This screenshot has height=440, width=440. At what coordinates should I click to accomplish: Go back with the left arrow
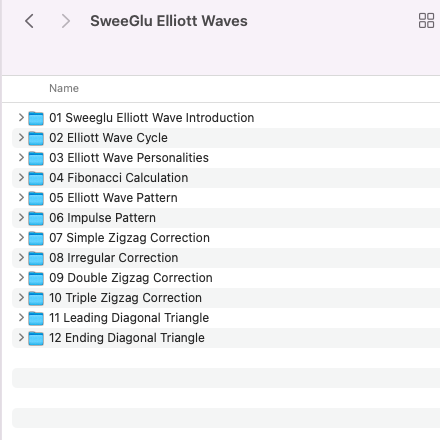coord(29,21)
